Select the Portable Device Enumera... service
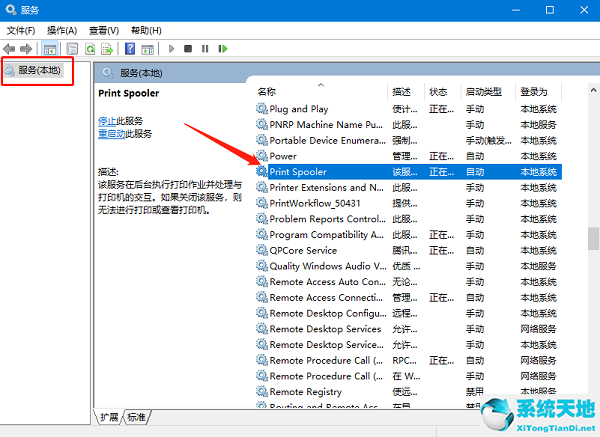The image size is (600, 437). pos(328,140)
